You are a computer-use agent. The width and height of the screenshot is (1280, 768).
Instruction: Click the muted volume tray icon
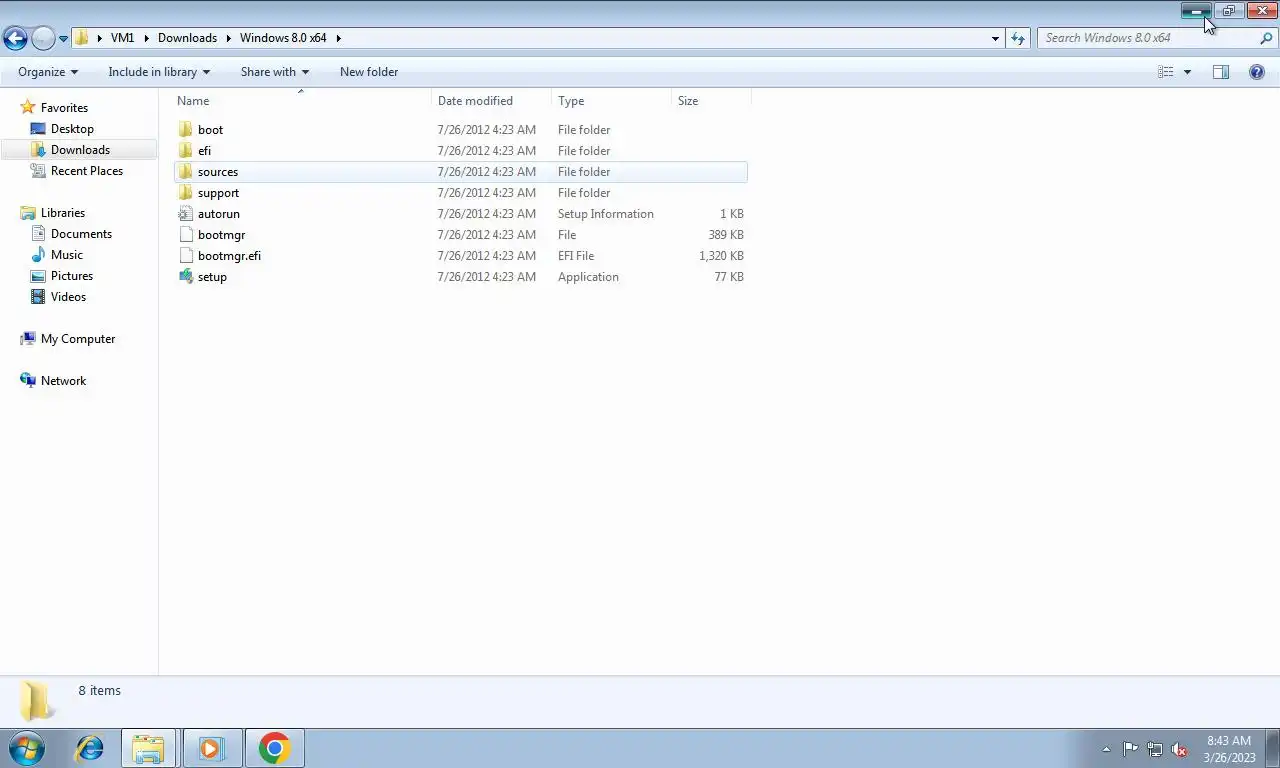[1179, 749]
